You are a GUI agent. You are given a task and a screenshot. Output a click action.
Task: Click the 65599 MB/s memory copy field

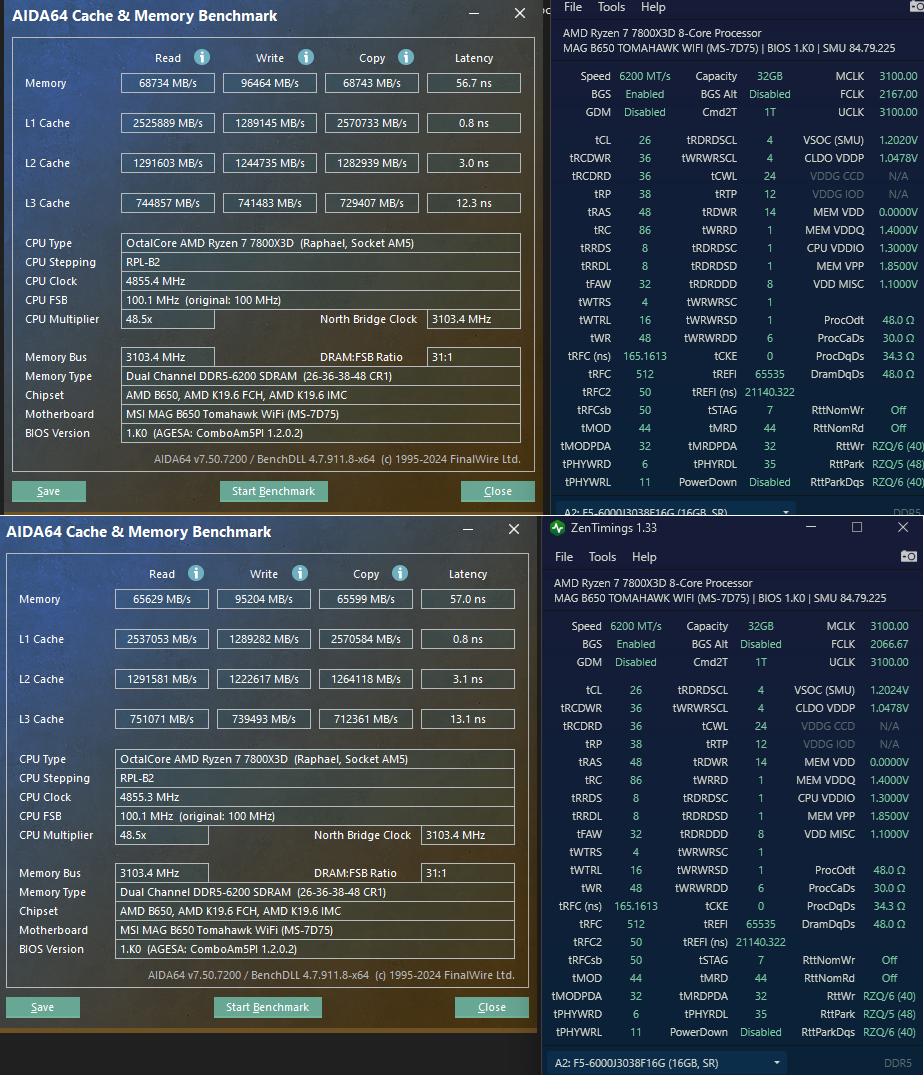[x=365, y=599]
